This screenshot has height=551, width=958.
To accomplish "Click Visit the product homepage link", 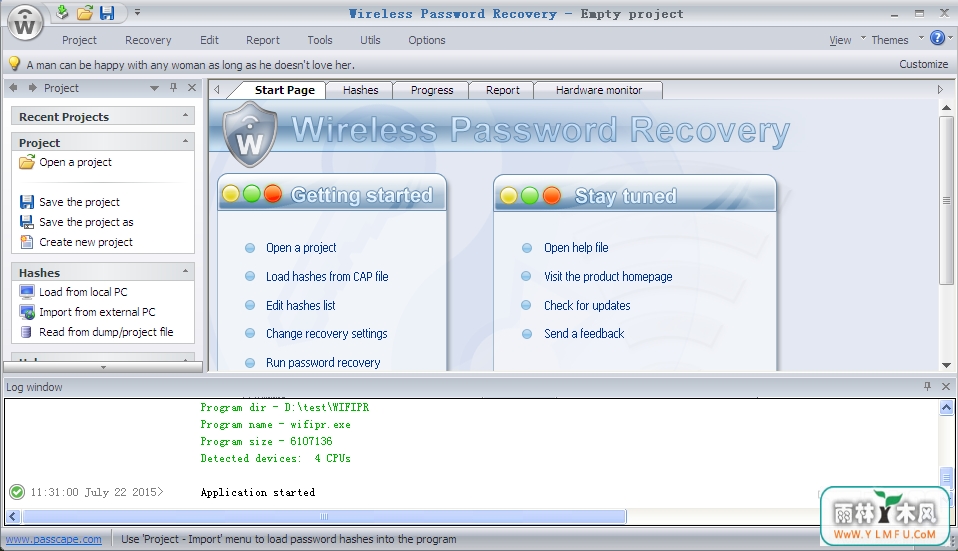I will [608, 277].
